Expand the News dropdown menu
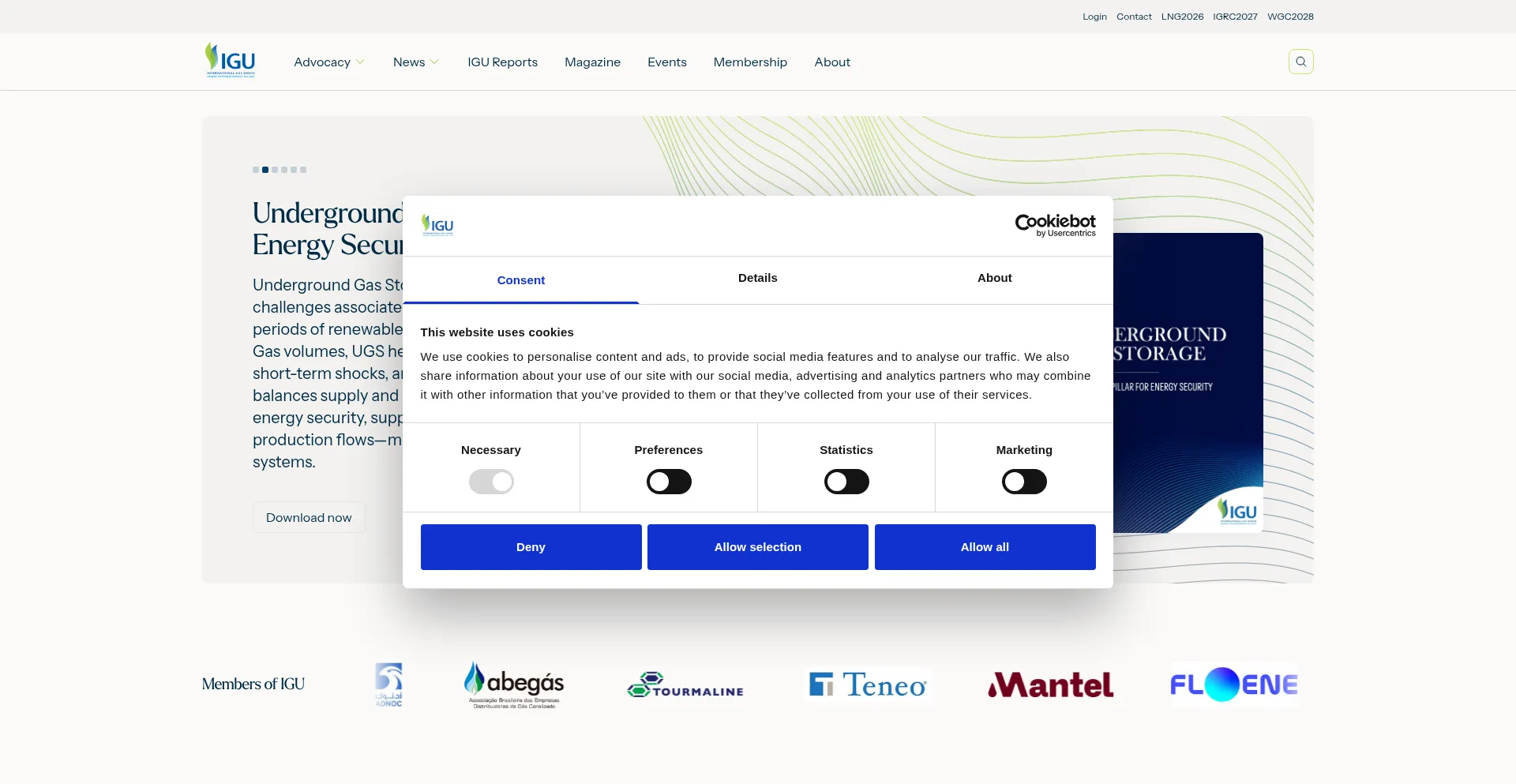 pyautogui.click(x=415, y=62)
